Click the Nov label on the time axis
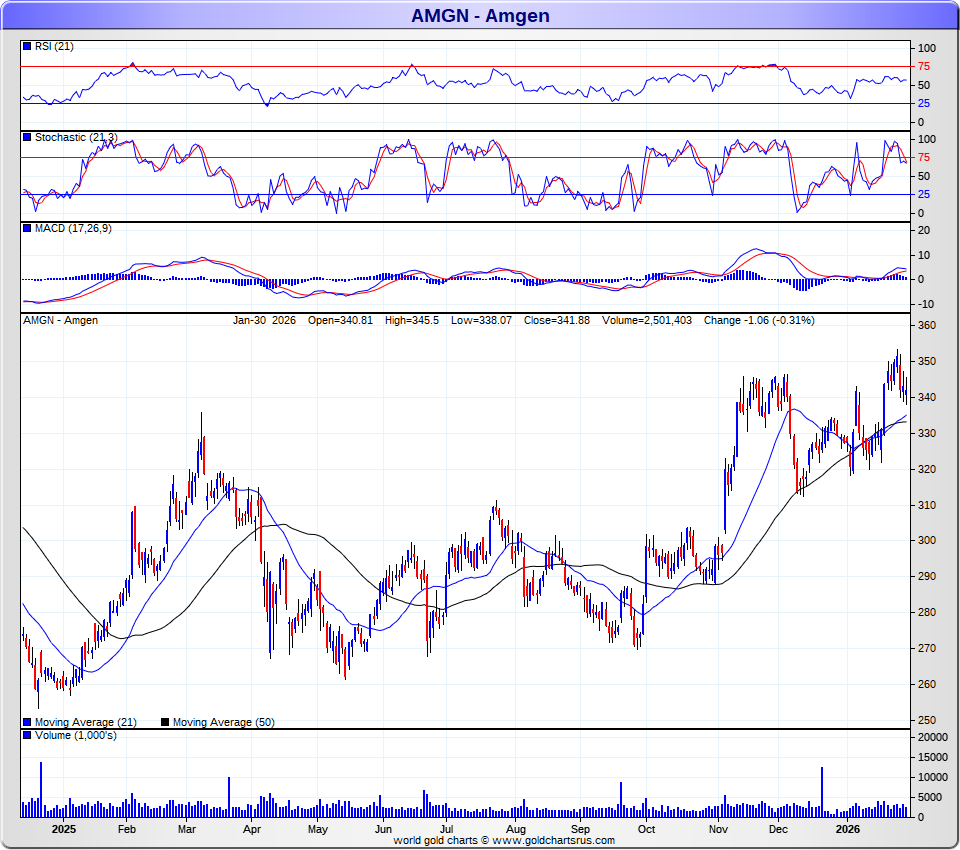This screenshot has height=850, width=960. (718, 829)
